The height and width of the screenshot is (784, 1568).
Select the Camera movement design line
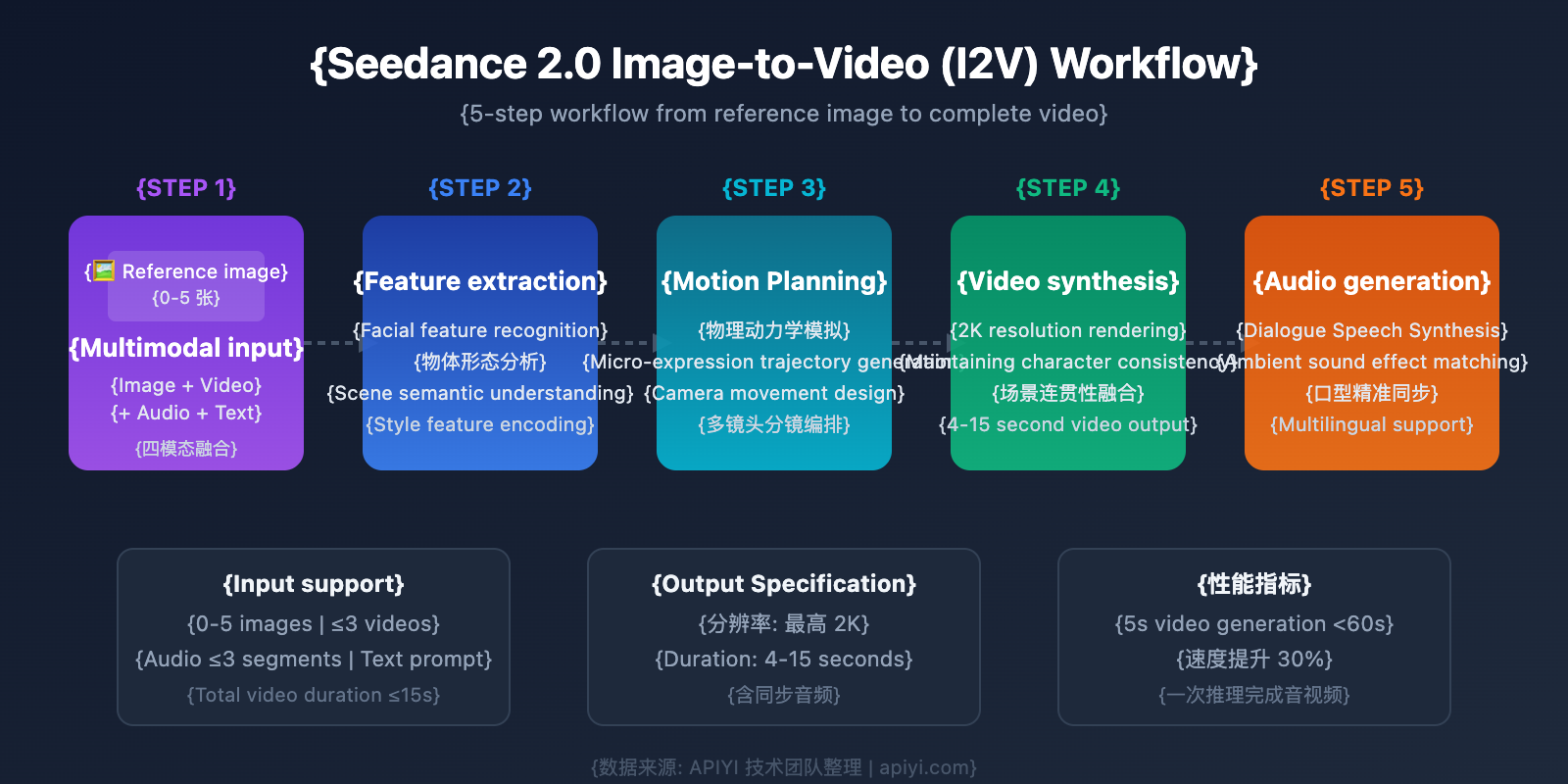(774, 393)
